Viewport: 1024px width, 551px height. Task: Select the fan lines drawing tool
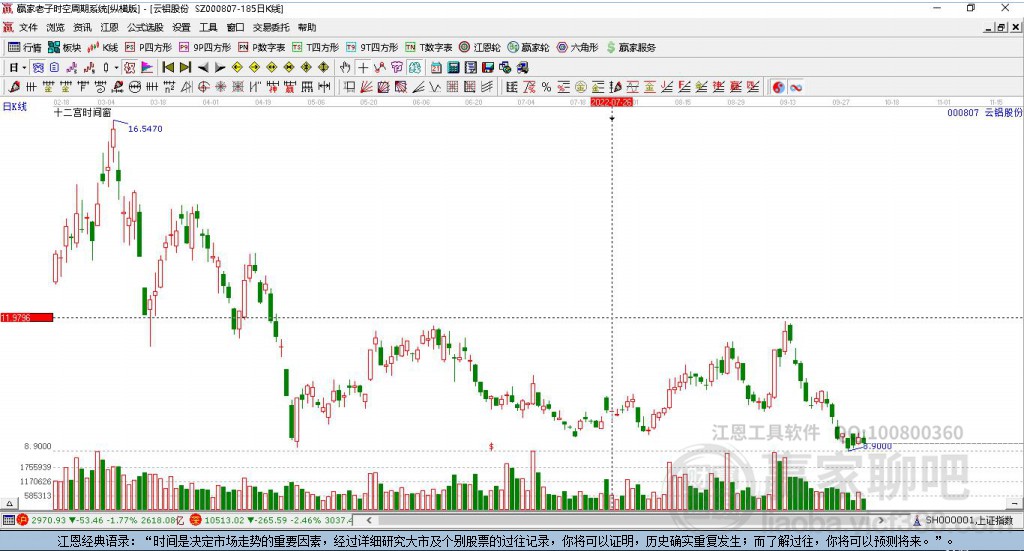(366, 87)
